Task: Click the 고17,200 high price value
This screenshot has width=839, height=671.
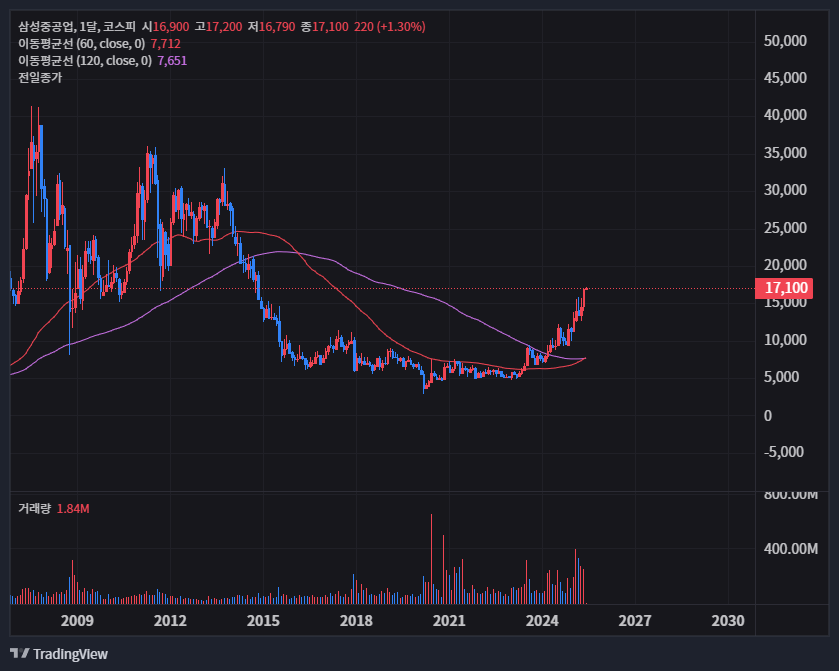Action: (218, 26)
